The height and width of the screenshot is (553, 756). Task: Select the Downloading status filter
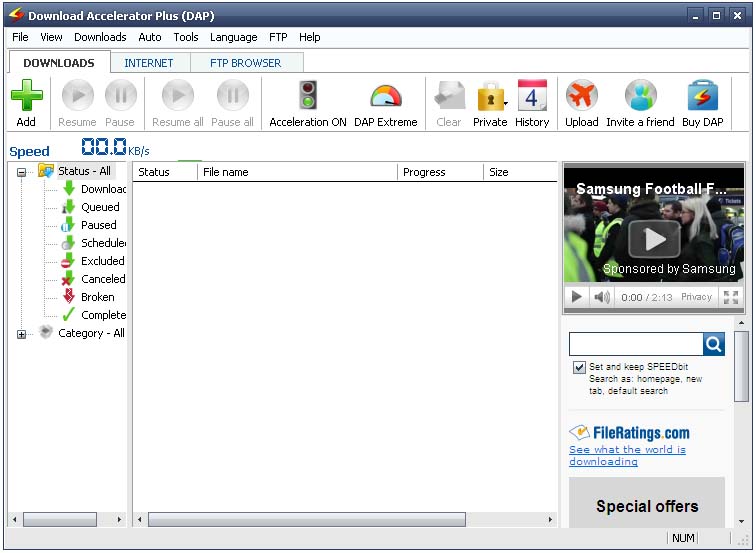94,189
